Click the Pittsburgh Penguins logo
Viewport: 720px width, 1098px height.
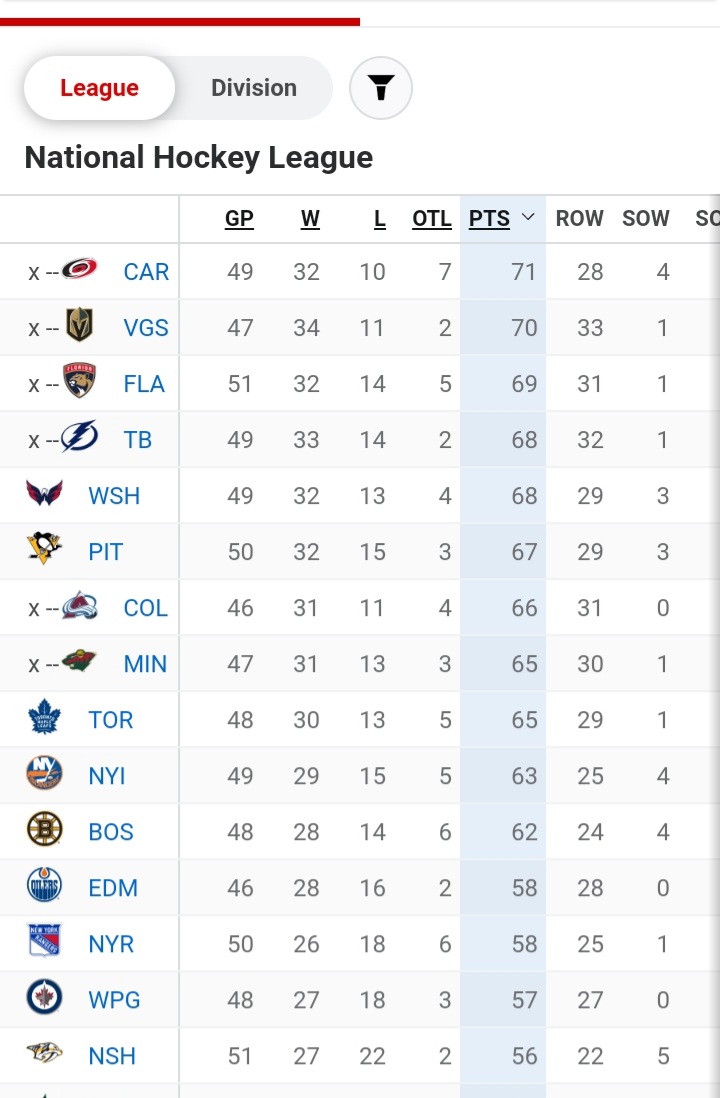[x=44, y=548]
